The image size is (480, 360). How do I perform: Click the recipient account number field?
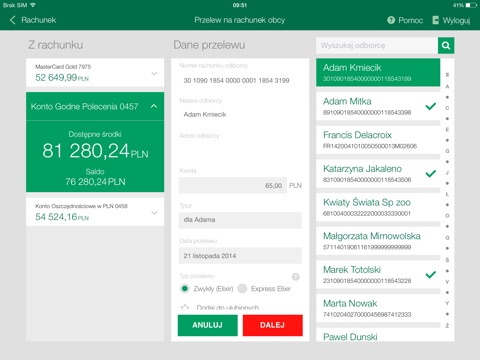240,80
